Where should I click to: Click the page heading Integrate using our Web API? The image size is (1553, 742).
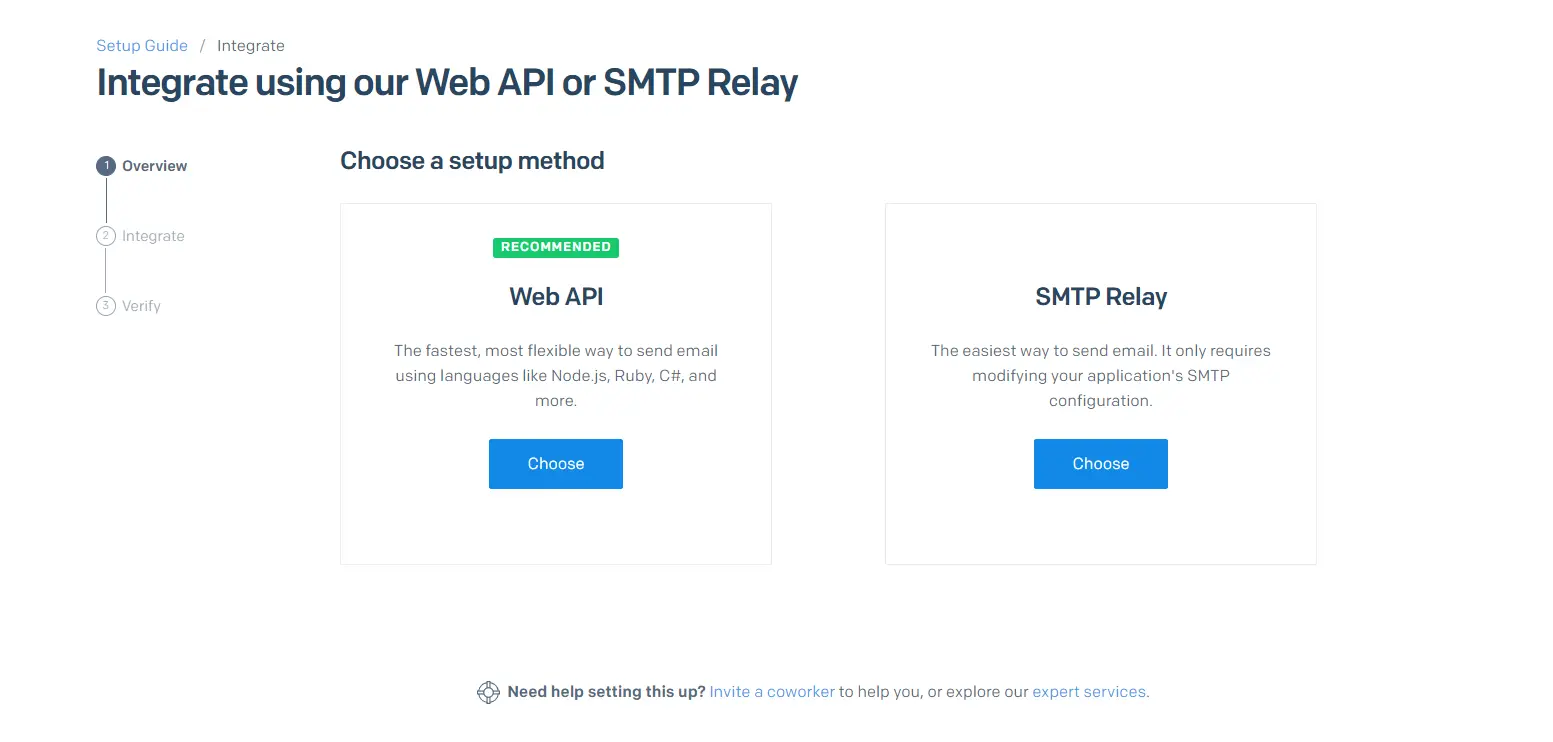point(447,82)
